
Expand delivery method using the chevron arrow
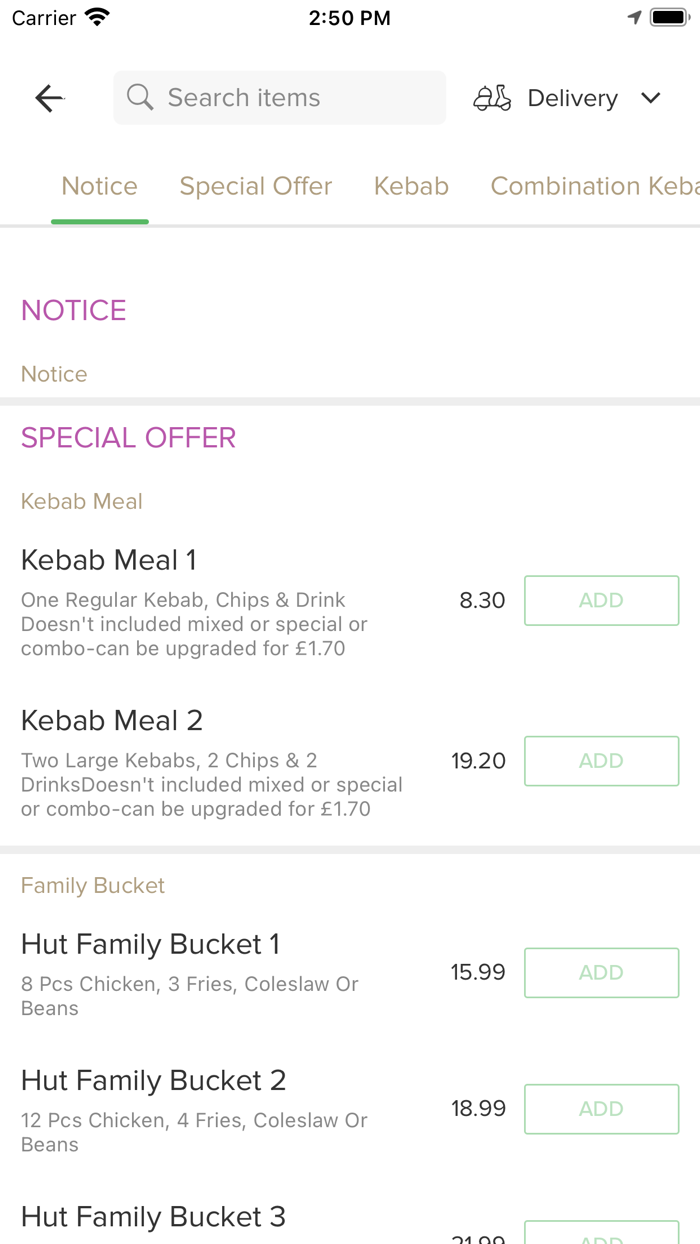click(x=650, y=98)
